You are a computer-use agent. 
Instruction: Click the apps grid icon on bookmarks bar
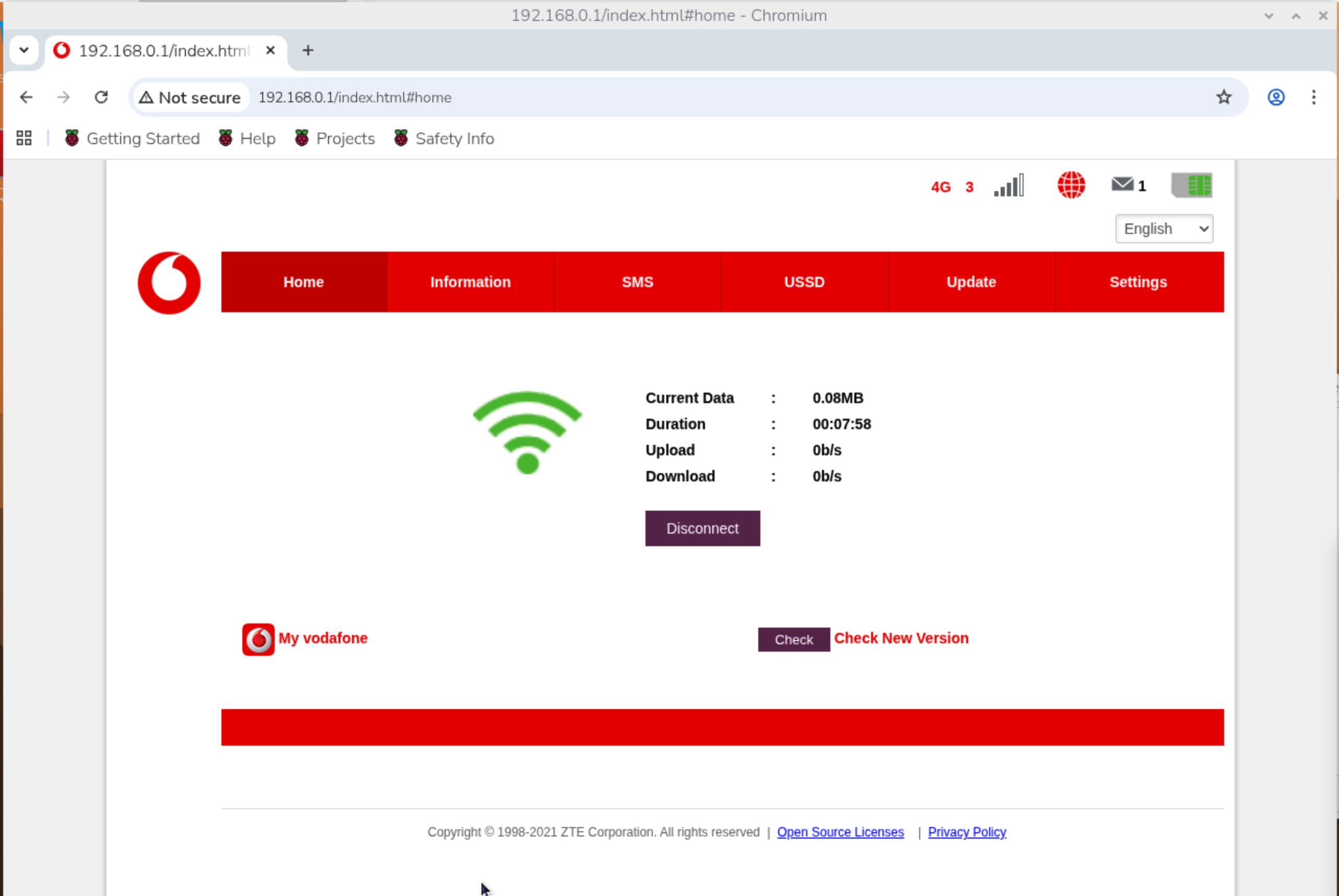tap(24, 137)
